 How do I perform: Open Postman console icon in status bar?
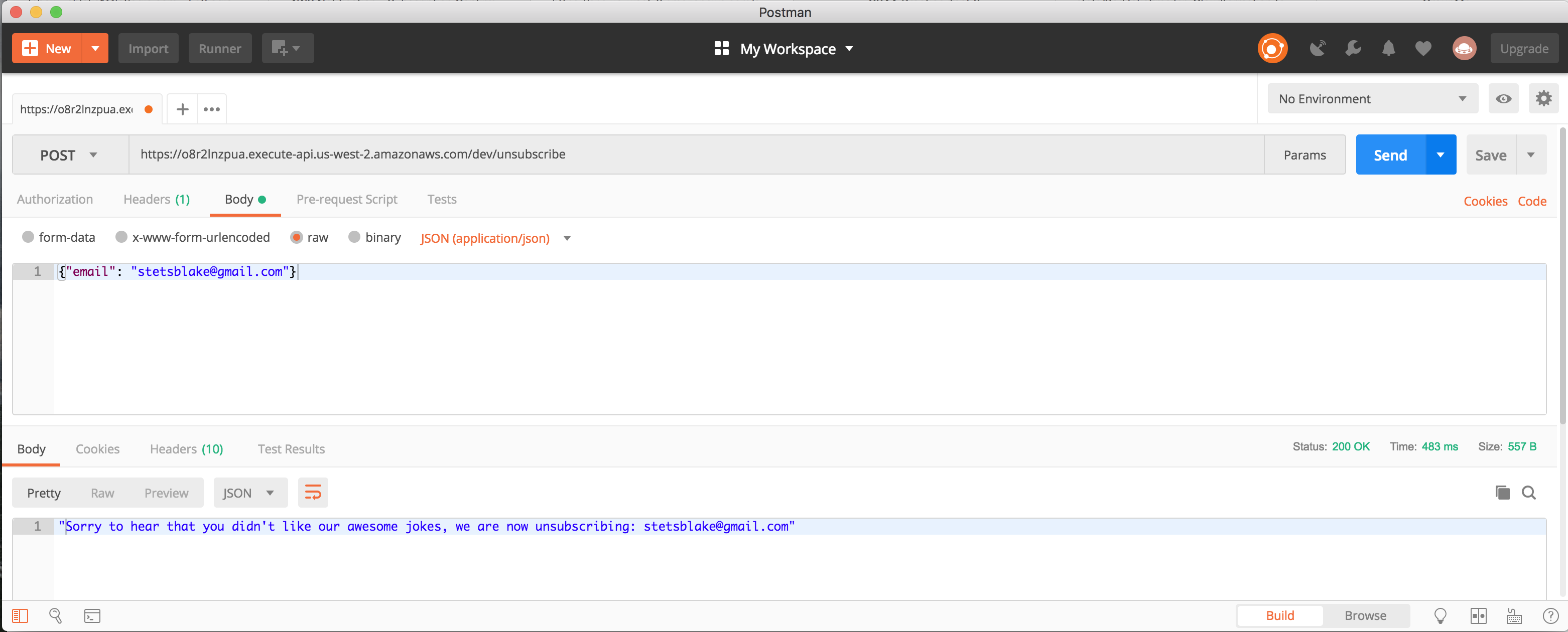pos(92,616)
